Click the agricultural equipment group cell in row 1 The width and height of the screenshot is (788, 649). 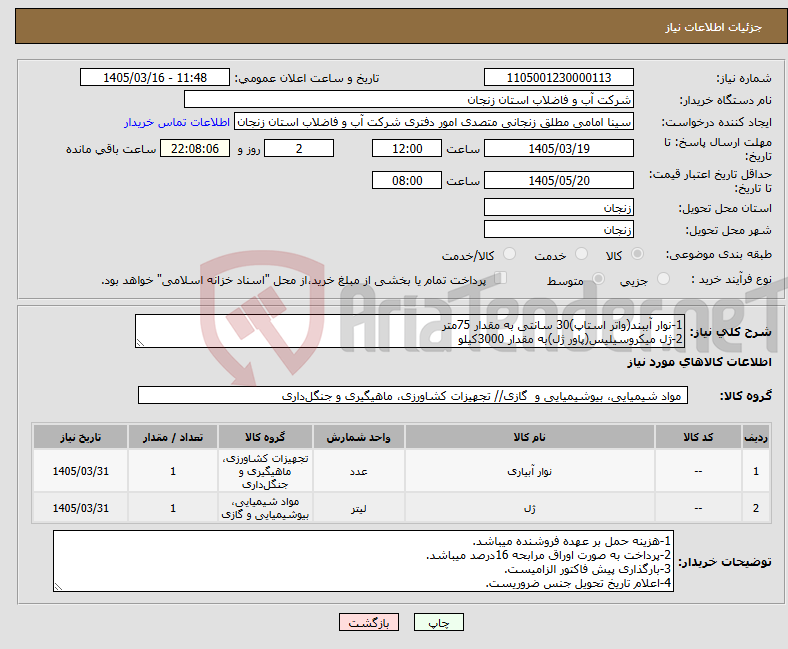tap(265, 471)
